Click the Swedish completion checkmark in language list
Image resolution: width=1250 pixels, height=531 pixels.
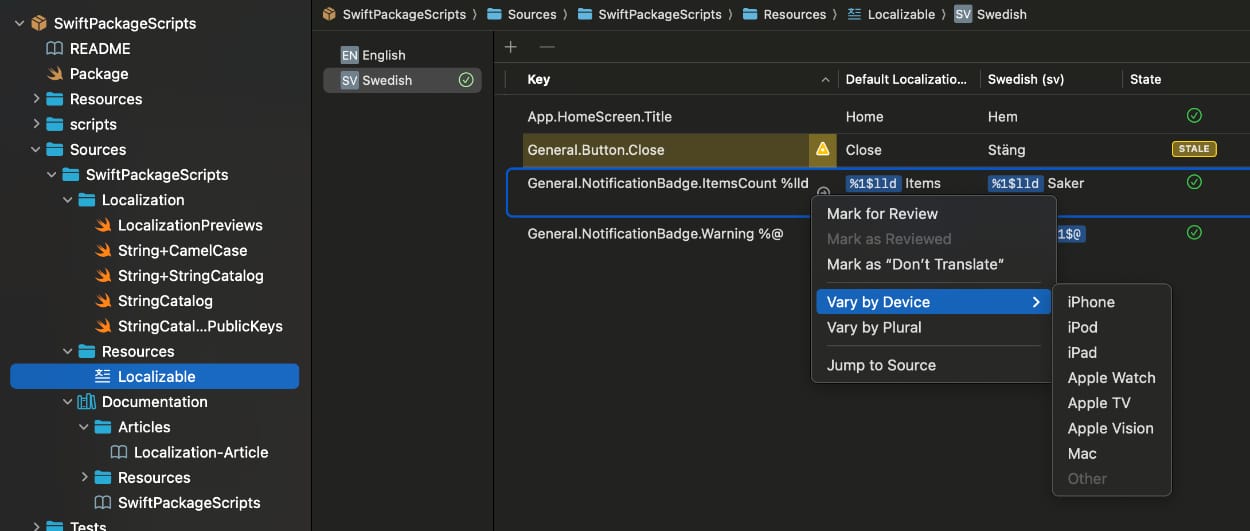pos(466,80)
